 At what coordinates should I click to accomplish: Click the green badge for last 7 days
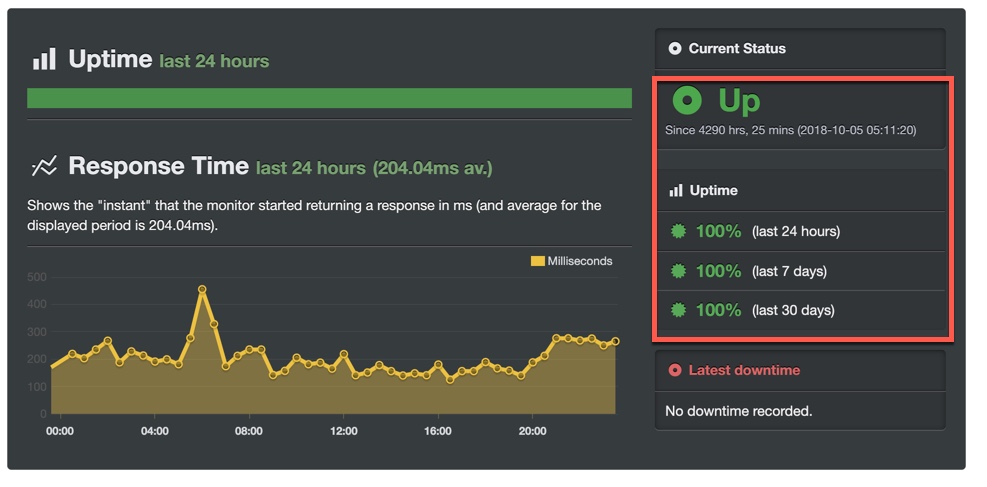point(678,271)
